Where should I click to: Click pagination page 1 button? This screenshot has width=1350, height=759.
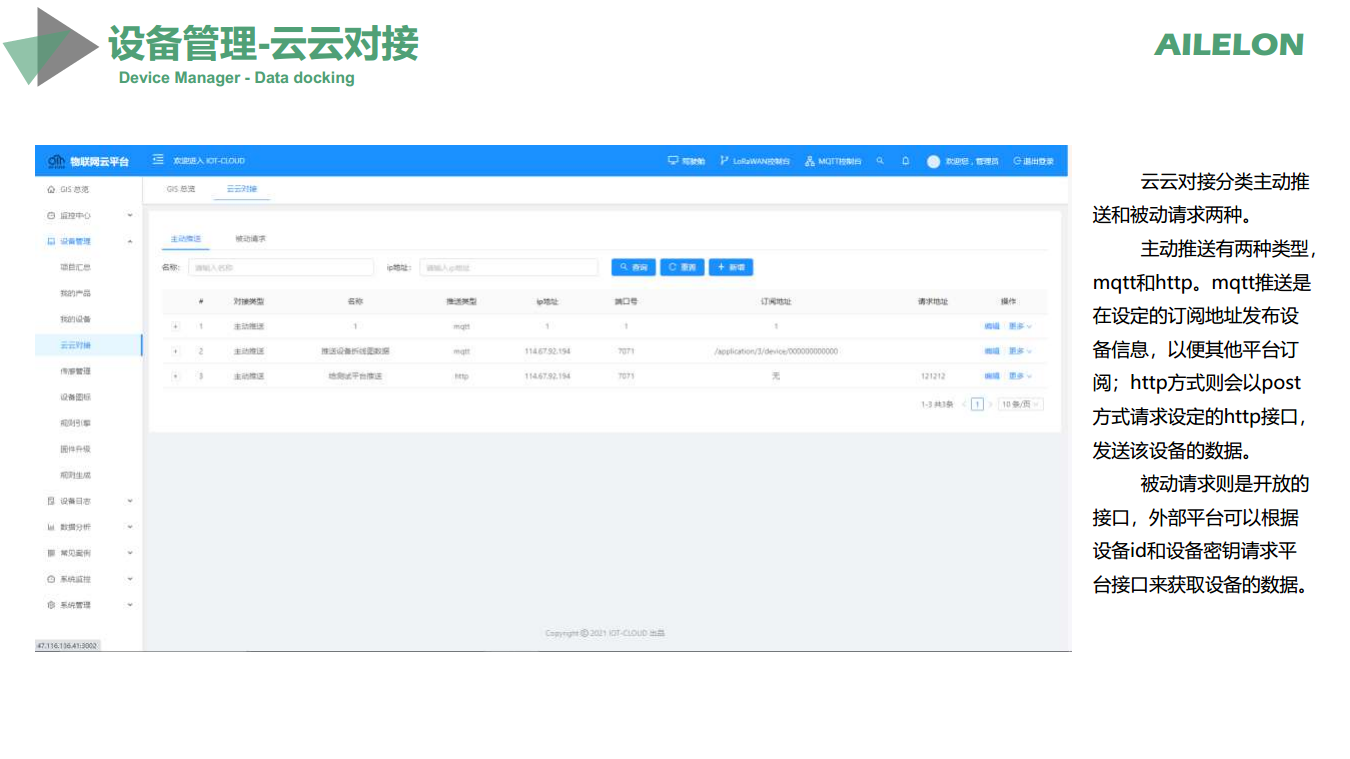click(x=977, y=404)
